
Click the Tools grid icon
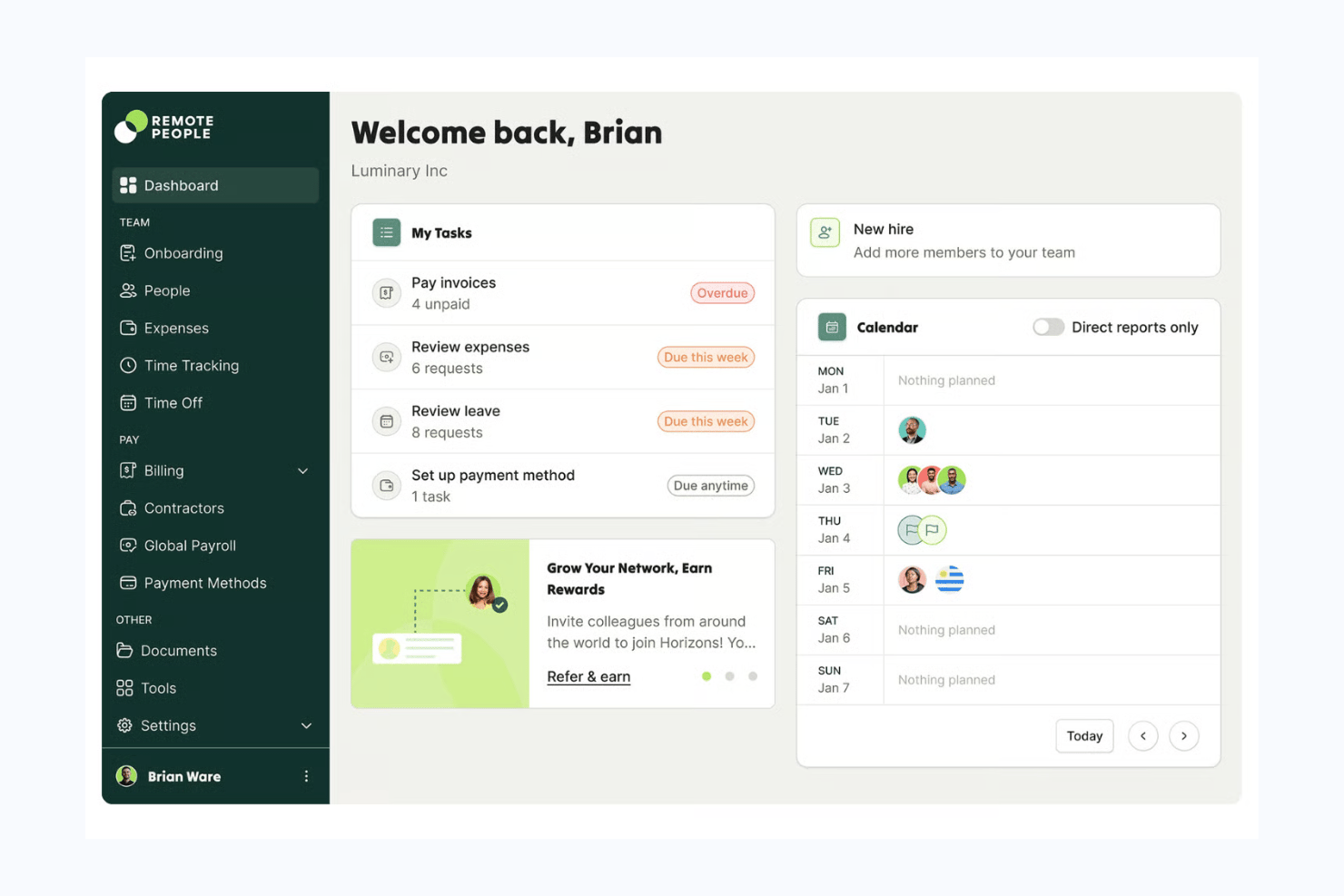point(124,688)
